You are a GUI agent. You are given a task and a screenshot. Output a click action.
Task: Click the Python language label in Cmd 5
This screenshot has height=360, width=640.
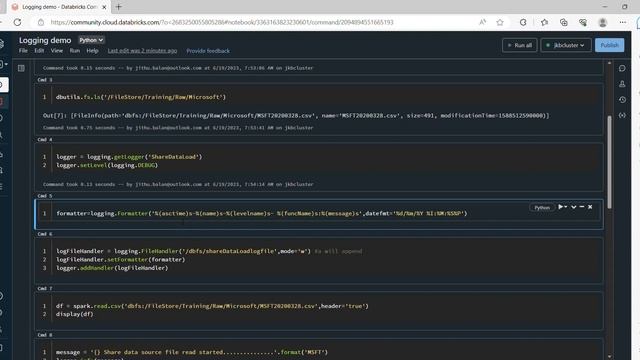tap(542, 207)
